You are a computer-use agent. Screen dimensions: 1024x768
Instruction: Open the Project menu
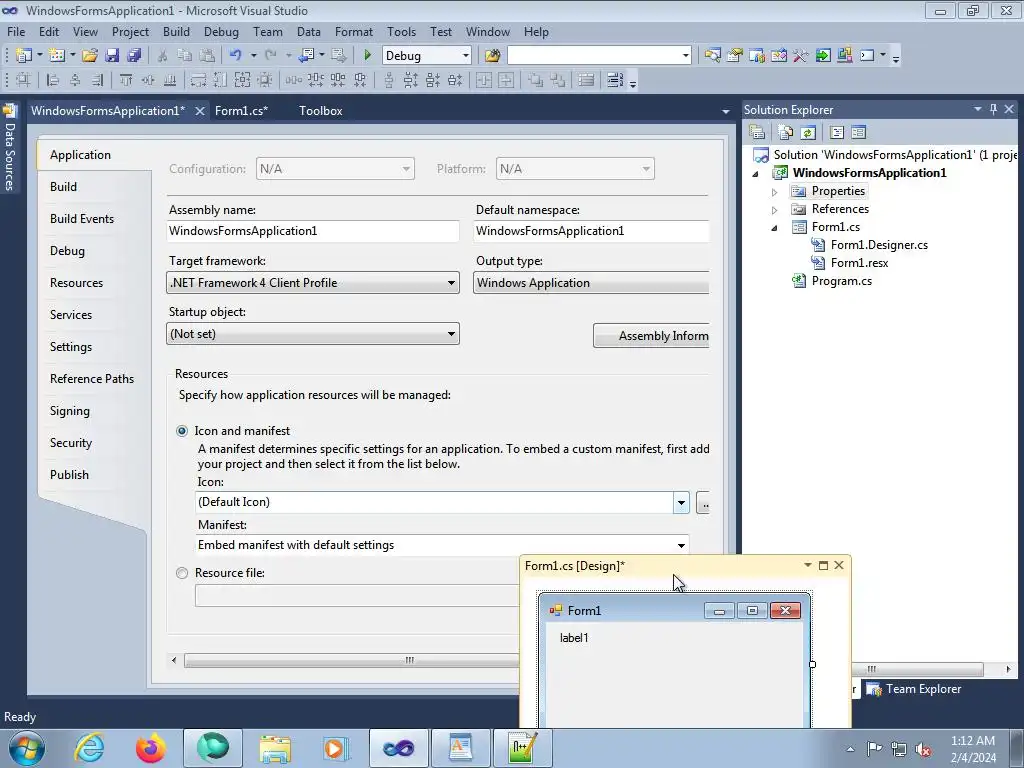[130, 31]
